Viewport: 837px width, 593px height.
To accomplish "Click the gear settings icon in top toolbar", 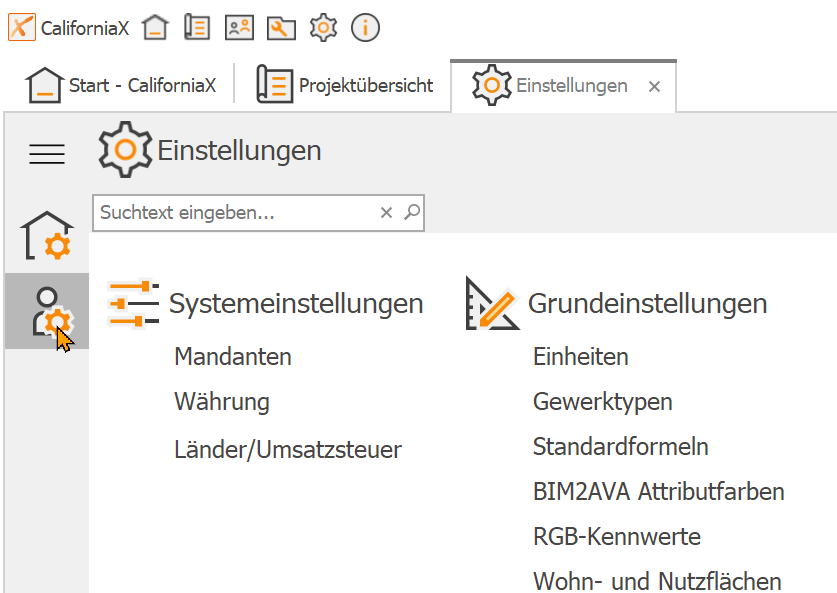I will 323,27.
